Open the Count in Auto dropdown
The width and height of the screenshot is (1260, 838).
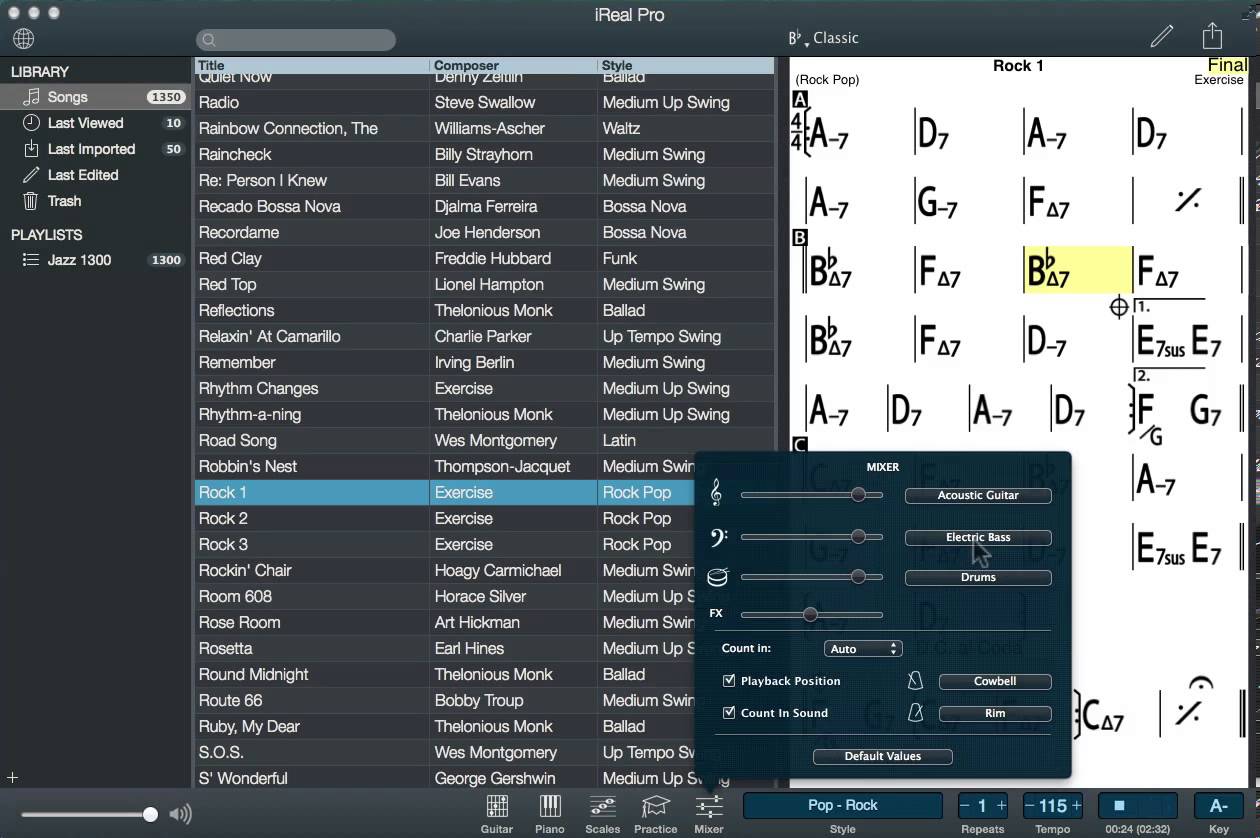click(x=863, y=649)
